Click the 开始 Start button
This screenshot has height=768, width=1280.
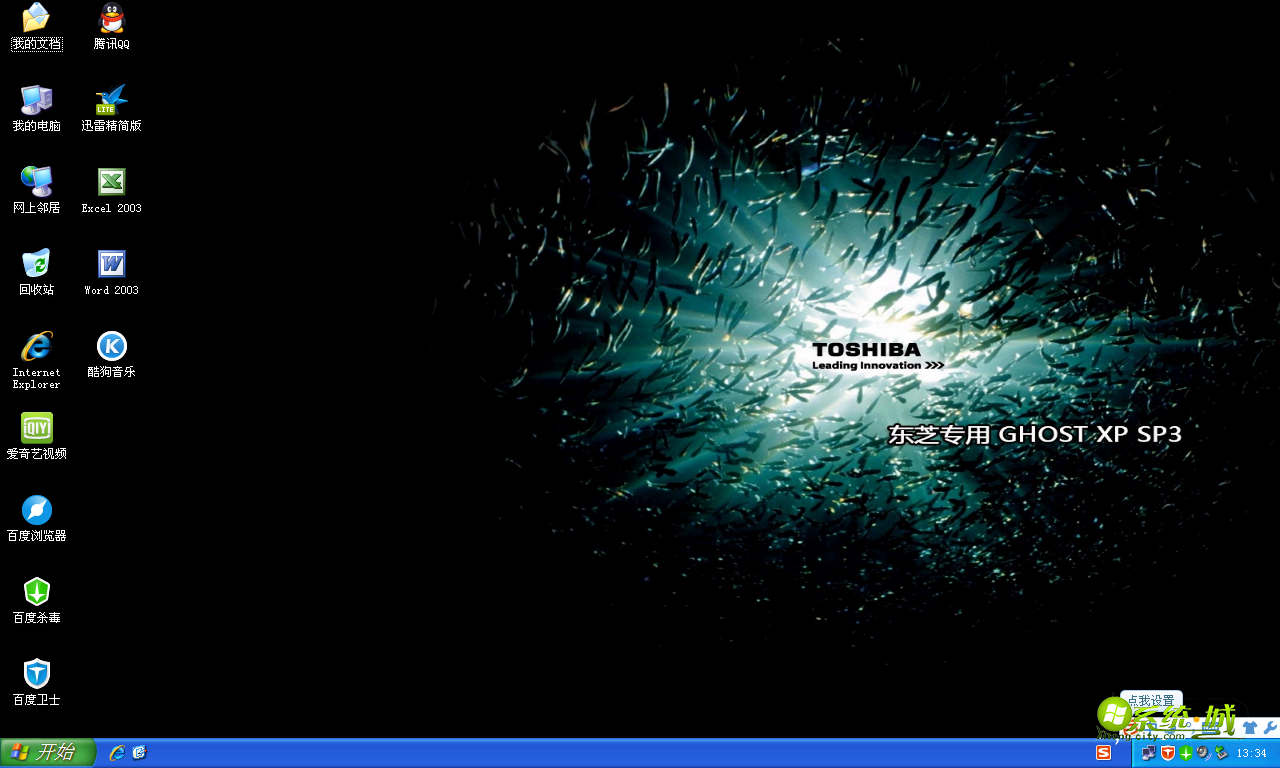coord(47,753)
